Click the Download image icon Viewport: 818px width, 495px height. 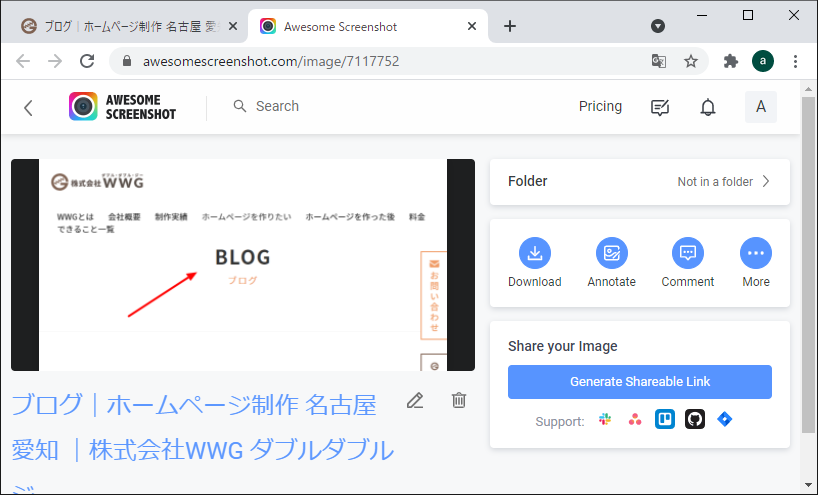pos(534,254)
